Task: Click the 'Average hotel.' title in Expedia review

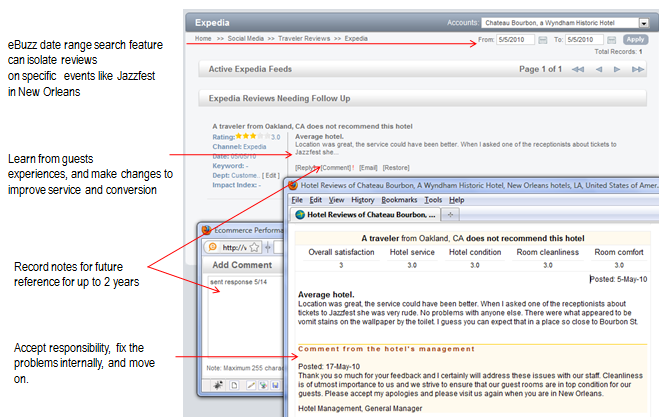Action: pos(319,137)
